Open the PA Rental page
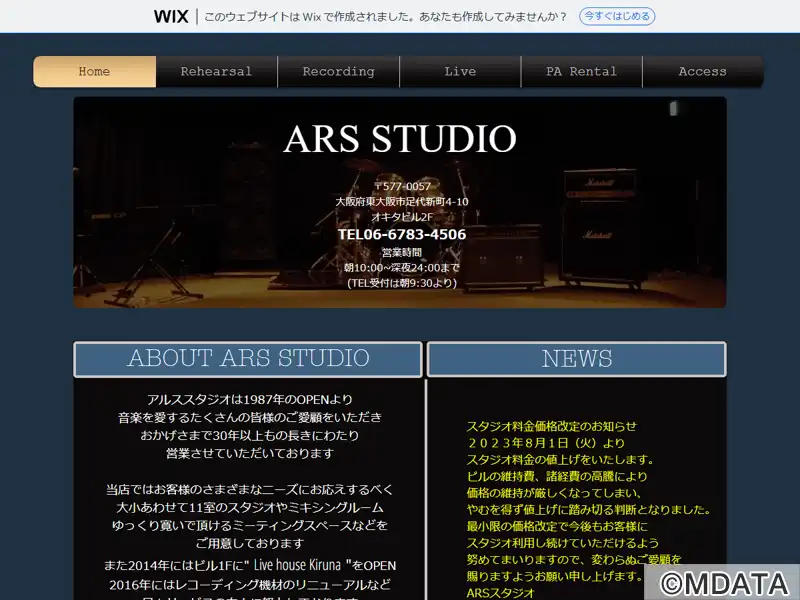Screen dimensions: 800x600 (x=581, y=72)
